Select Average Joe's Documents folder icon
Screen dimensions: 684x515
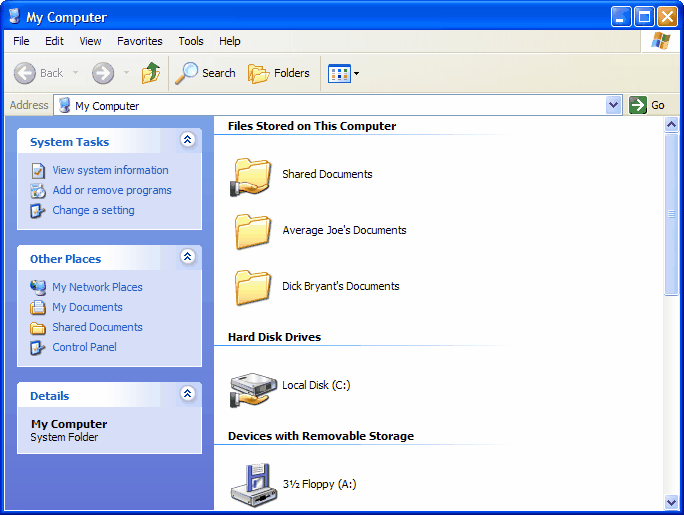(253, 231)
